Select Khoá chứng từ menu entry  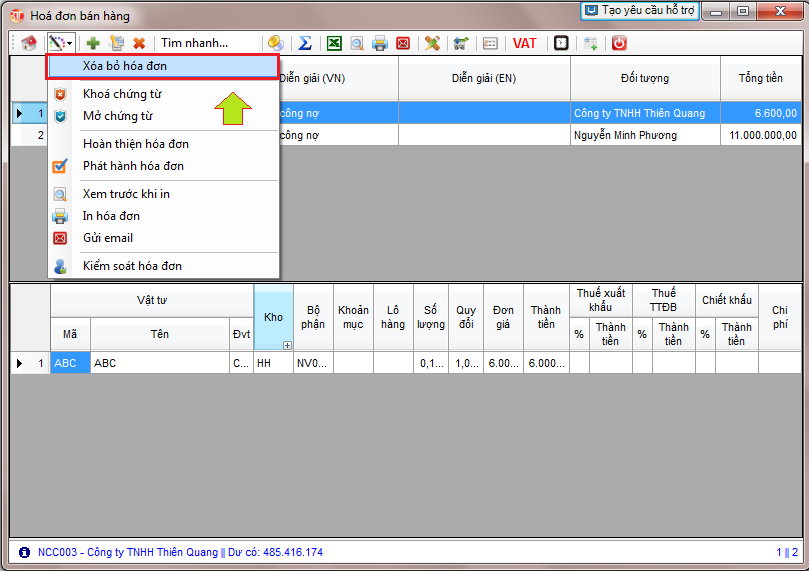(x=163, y=94)
